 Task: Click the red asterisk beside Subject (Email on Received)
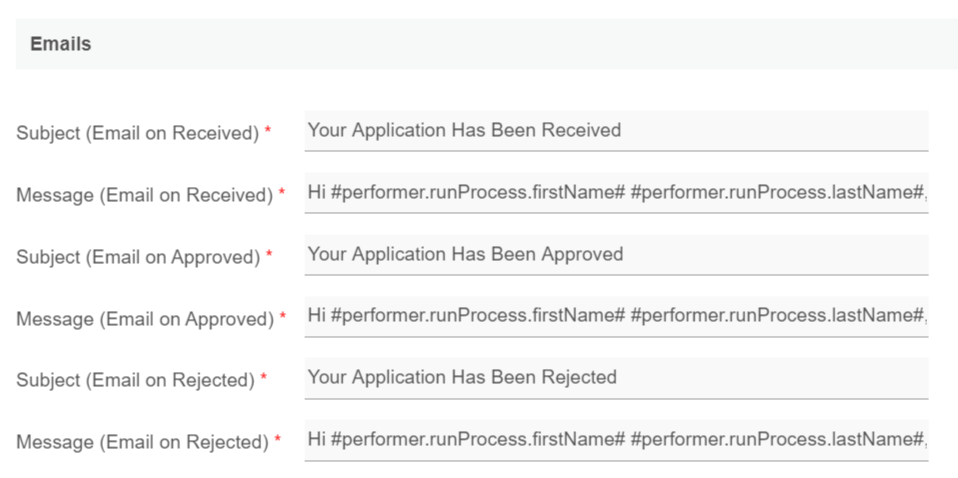[x=268, y=132]
